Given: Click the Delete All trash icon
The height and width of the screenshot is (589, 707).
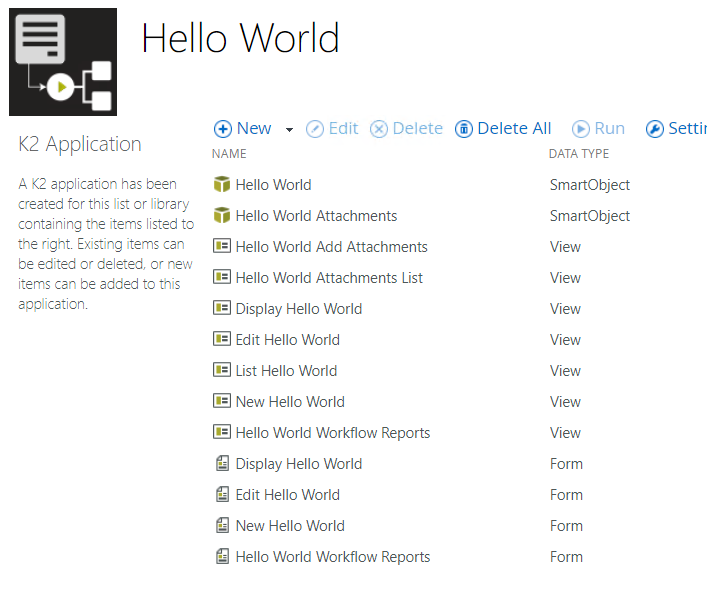Looking at the screenshot, I should (464, 129).
